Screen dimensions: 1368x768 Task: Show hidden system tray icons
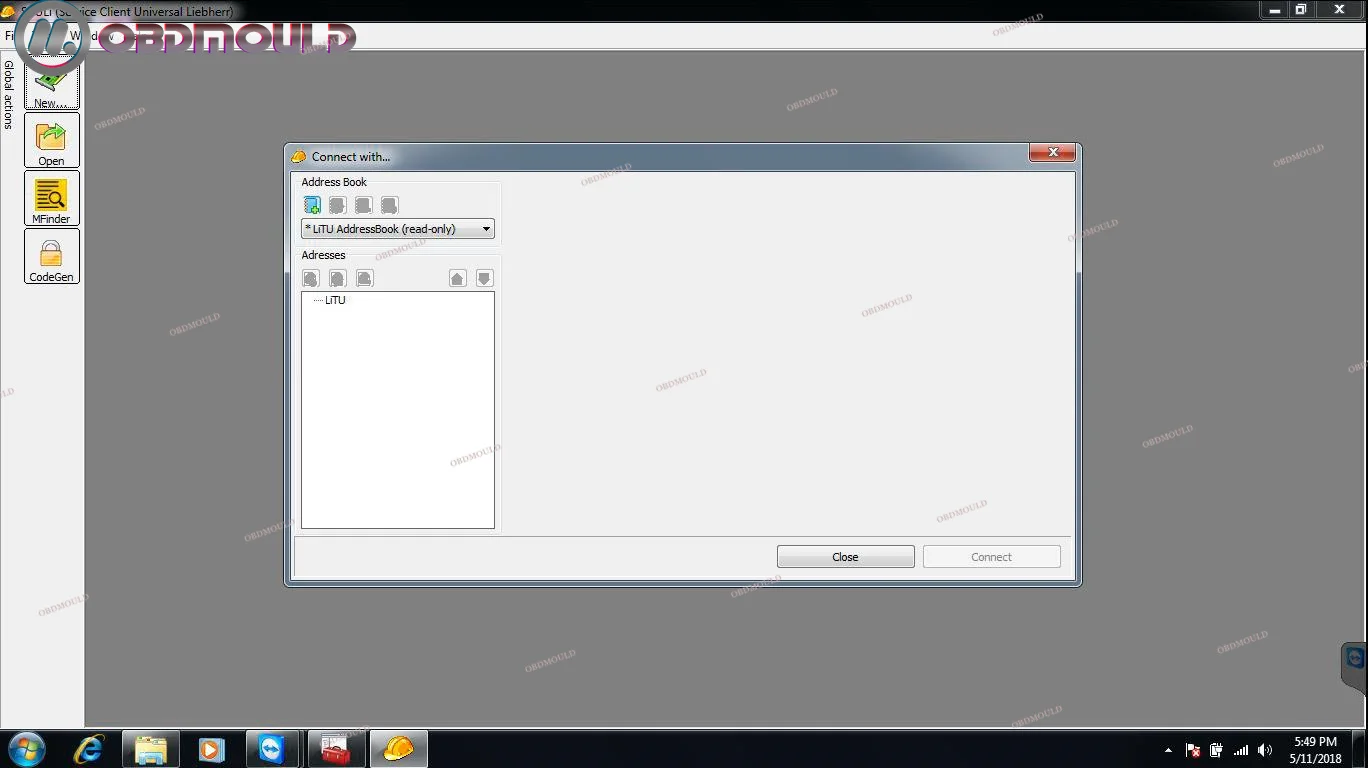(x=1168, y=750)
